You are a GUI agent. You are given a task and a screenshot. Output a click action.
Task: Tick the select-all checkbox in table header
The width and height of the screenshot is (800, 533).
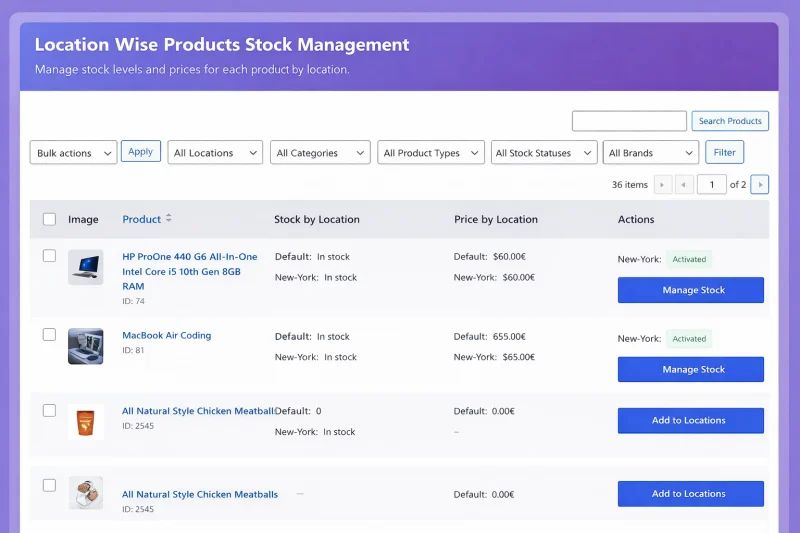49,219
